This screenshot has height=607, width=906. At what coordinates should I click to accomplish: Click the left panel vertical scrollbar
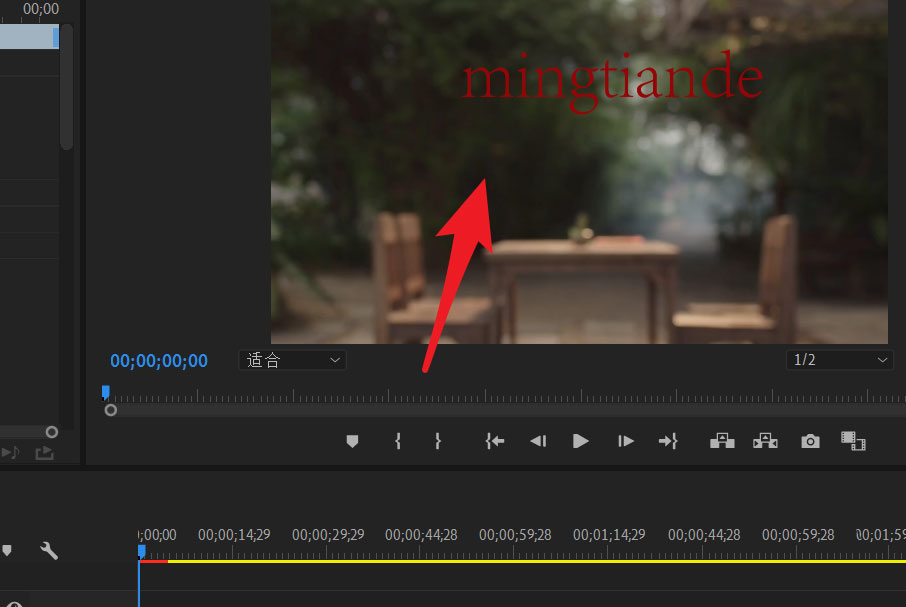click(66, 87)
